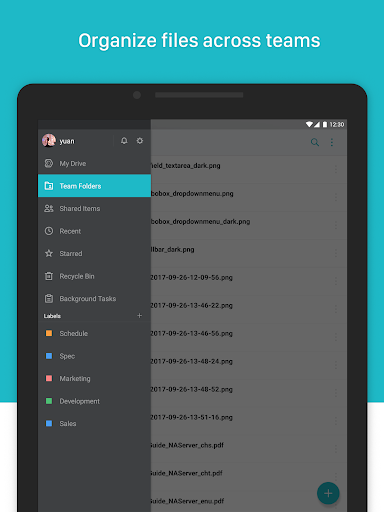Open file bobox_dropdownmenu_dark.png
The width and height of the screenshot is (384, 512).
tap(249, 225)
